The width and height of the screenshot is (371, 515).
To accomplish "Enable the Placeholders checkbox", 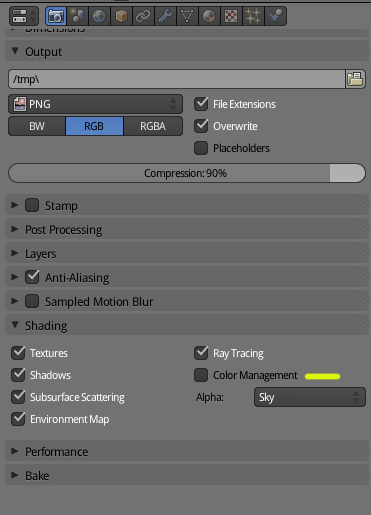I will coord(201,148).
